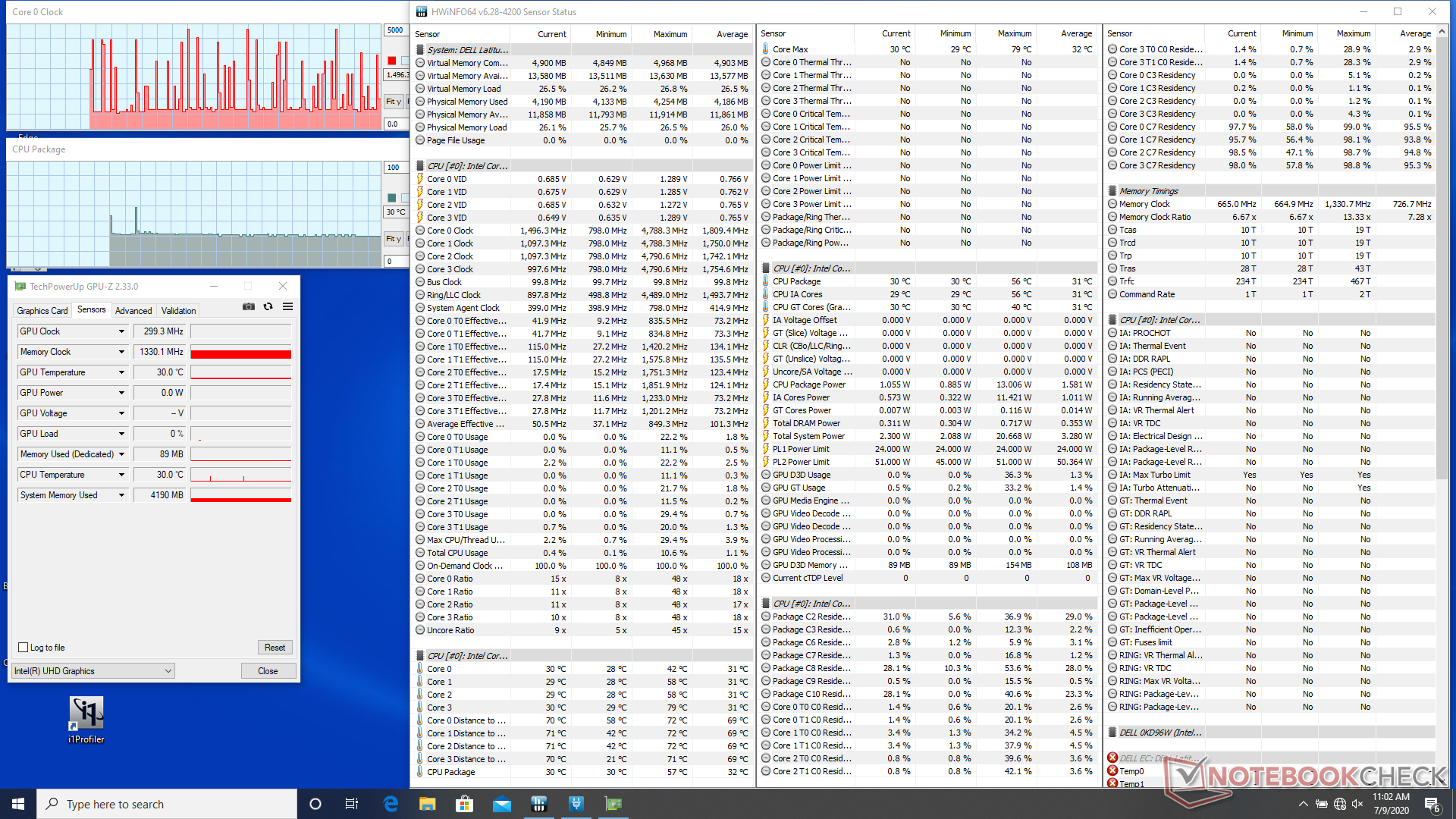This screenshot has width=1456, height=819.
Task: Open File Explorer from the taskbar
Action: 427,804
